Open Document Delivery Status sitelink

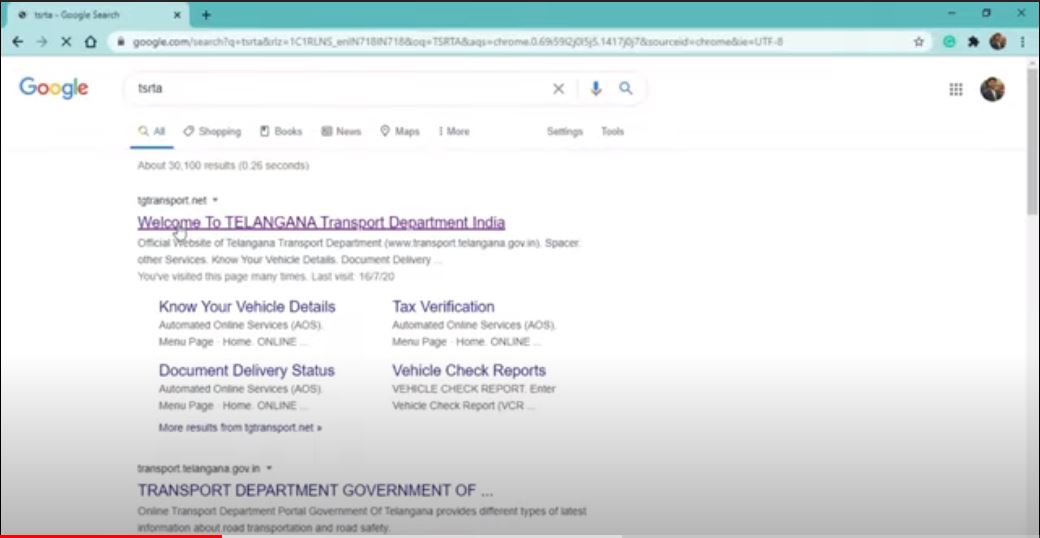click(247, 370)
